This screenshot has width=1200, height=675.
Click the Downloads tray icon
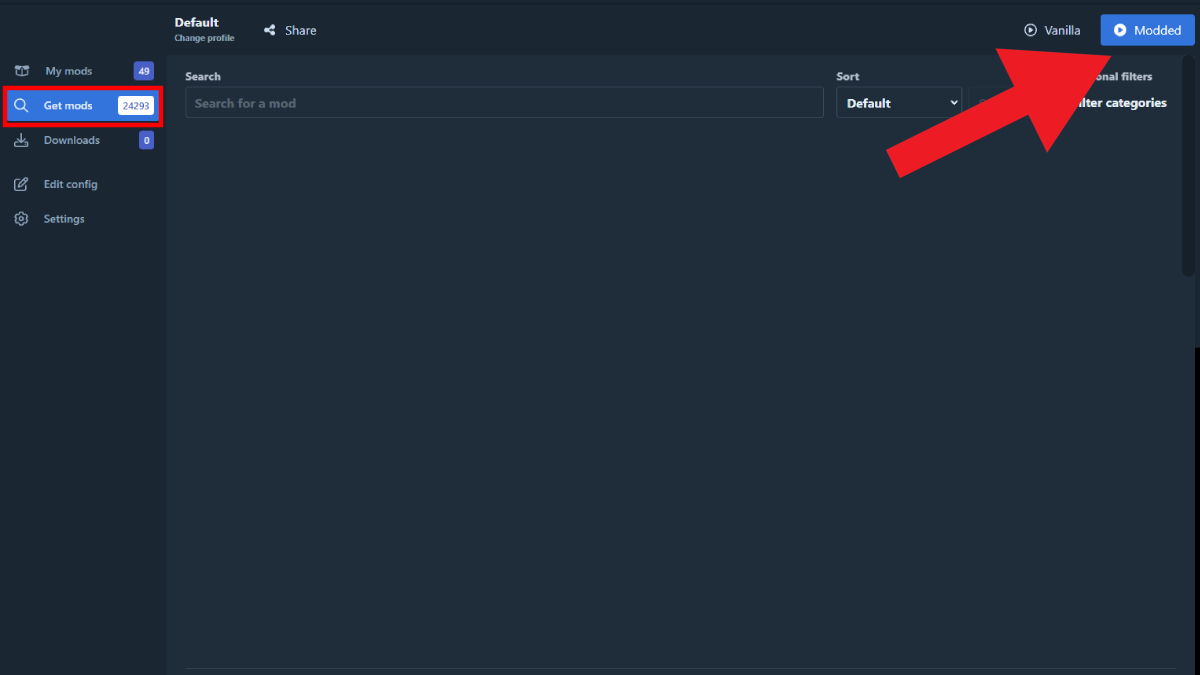click(21, 141)
